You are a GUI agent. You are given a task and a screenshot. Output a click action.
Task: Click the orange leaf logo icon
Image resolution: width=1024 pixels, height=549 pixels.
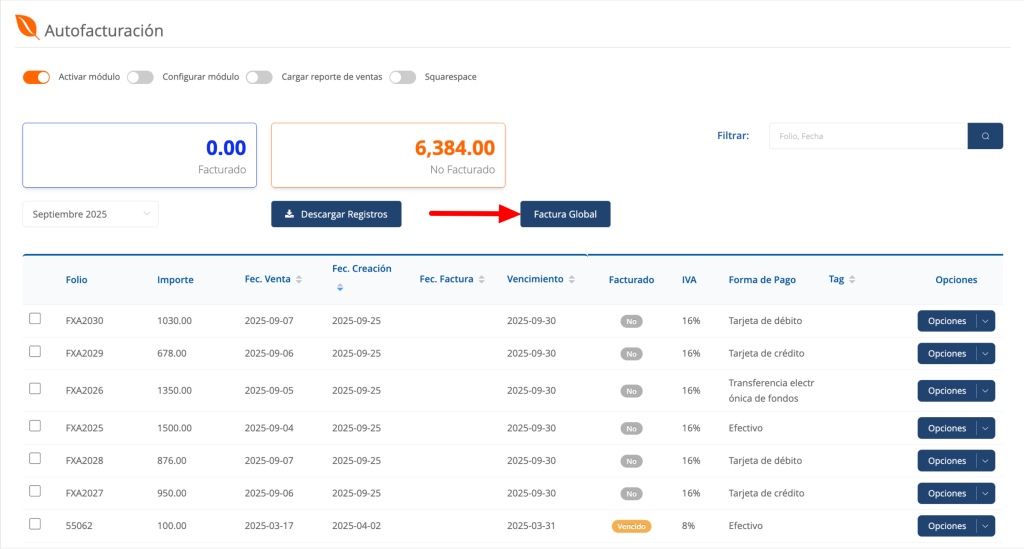[27, 27]
